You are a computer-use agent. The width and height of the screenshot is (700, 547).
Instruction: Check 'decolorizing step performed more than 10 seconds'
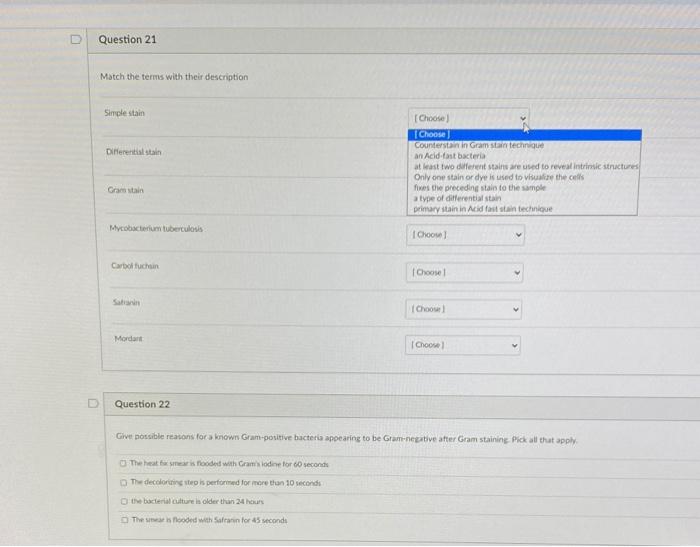tap(124, 483)
